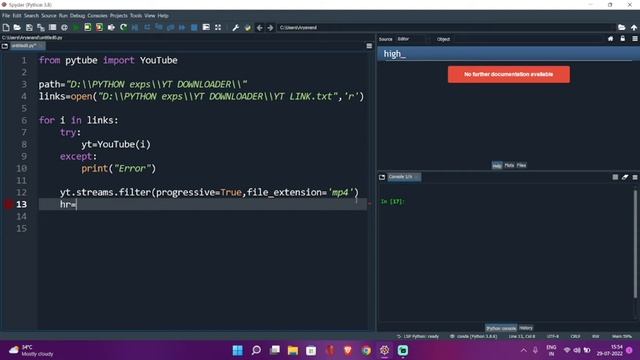
Task: Save the current file
Action: [x=29, y=27]
